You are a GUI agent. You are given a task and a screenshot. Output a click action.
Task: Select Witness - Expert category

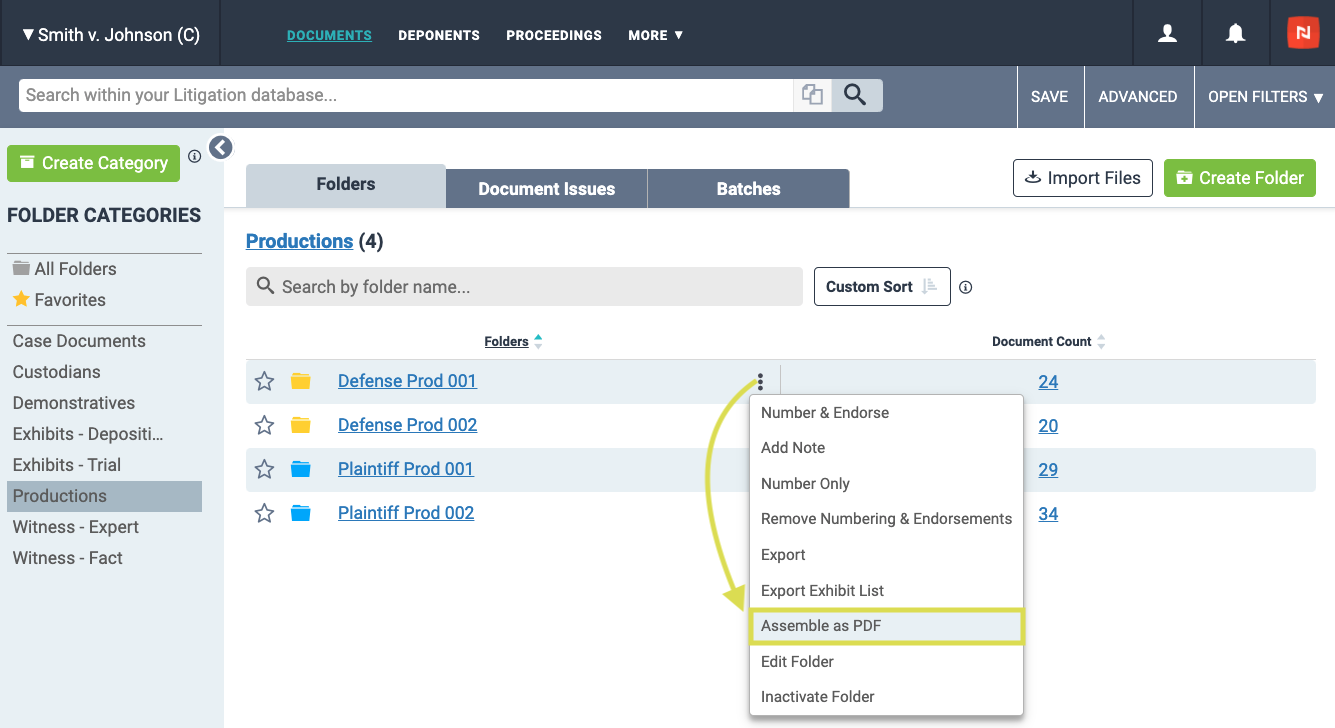[x=75, y=527]
